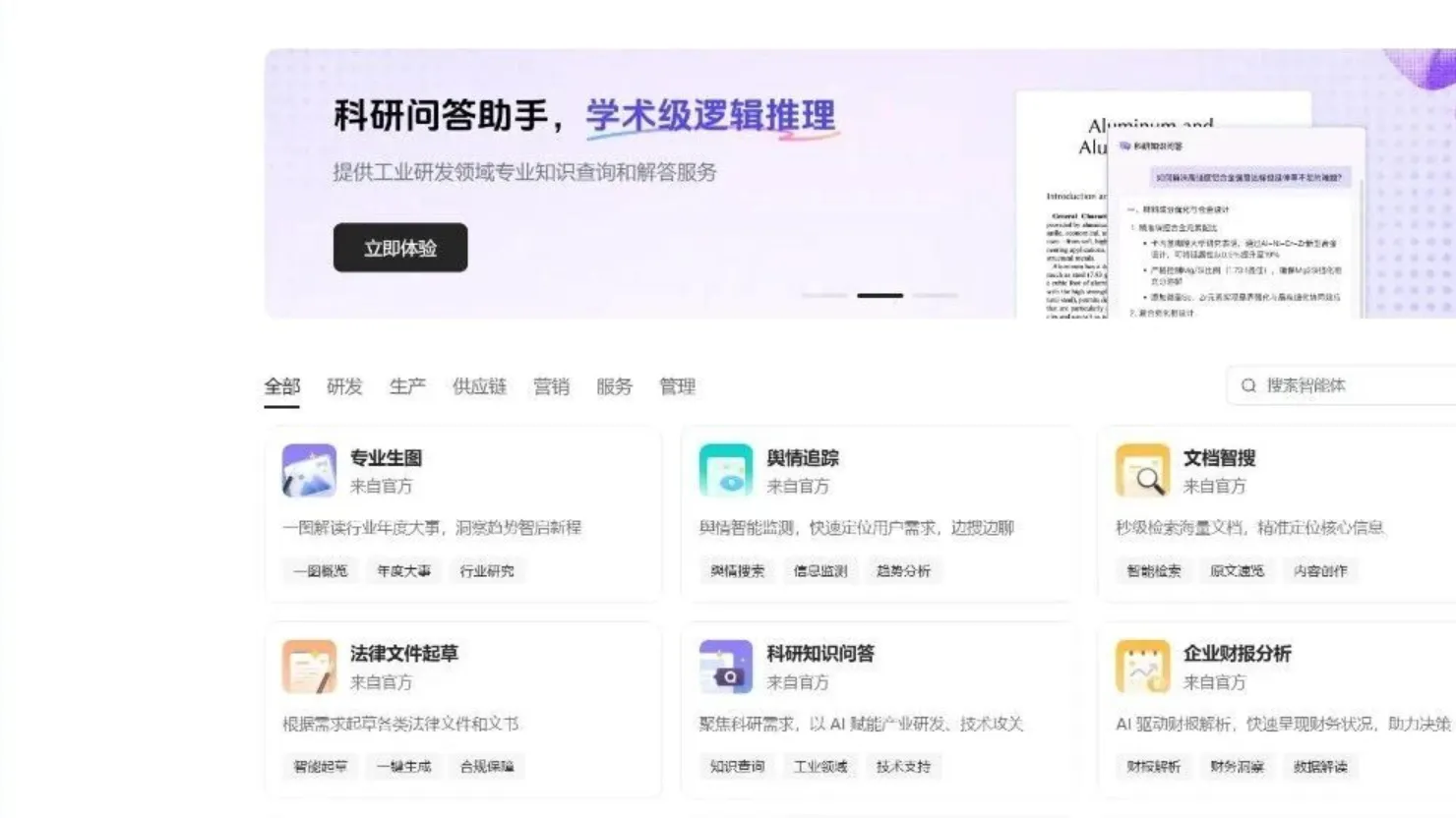Click the 舆情搜索 tag
This screenshot has height=819, width=1456.
coord(737,570)
